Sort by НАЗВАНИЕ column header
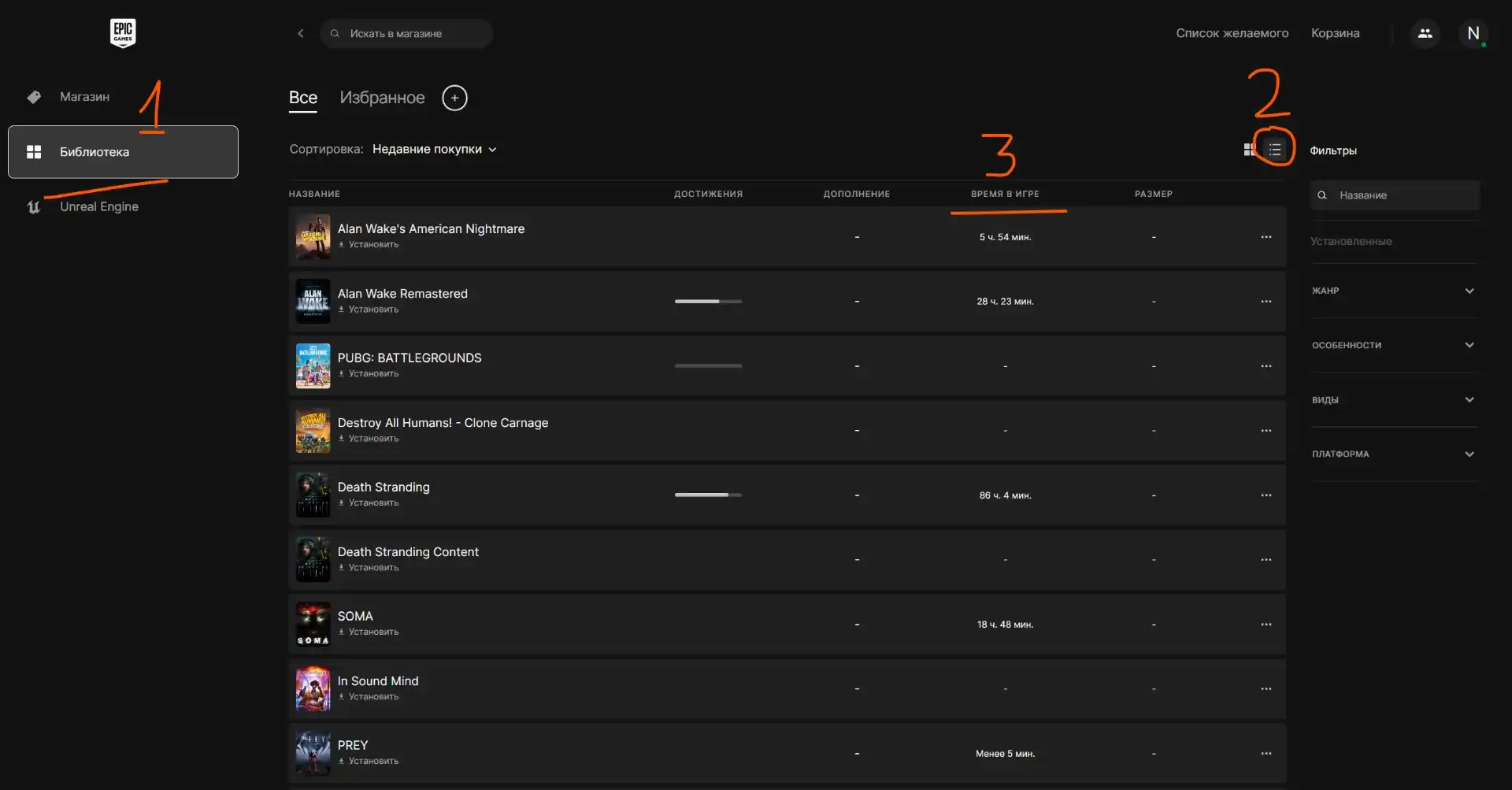Image resolution: width=1512 pixels, height=790 pixels. (x=314, y=194)
